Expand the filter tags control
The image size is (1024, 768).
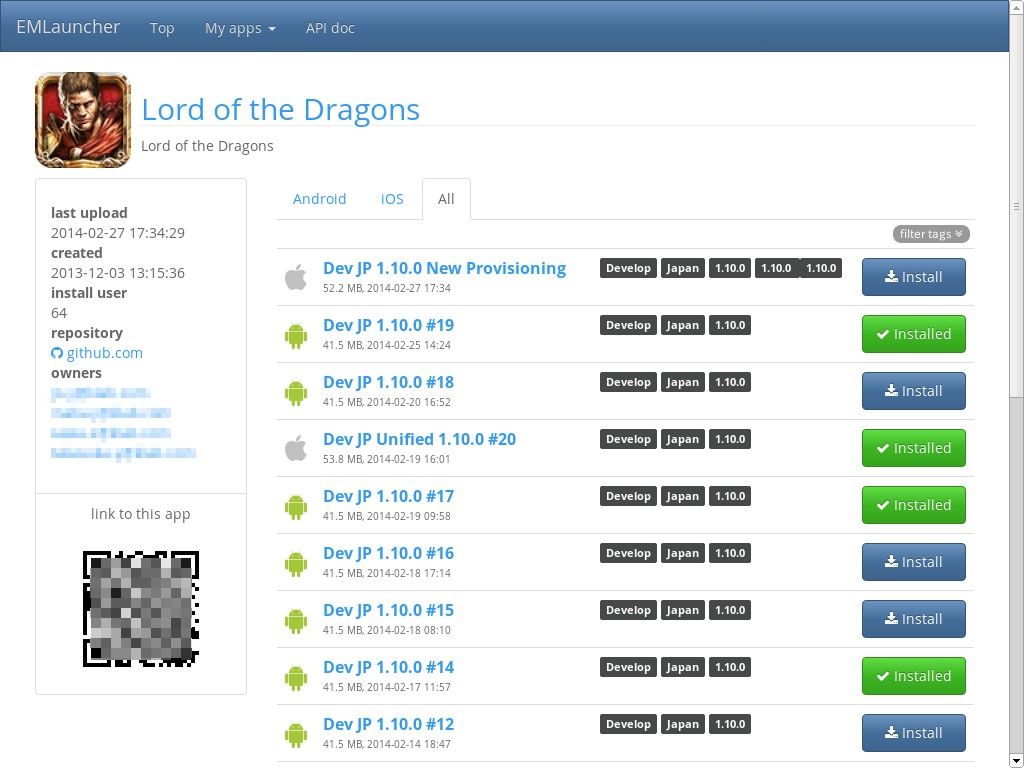click(931, 234)
